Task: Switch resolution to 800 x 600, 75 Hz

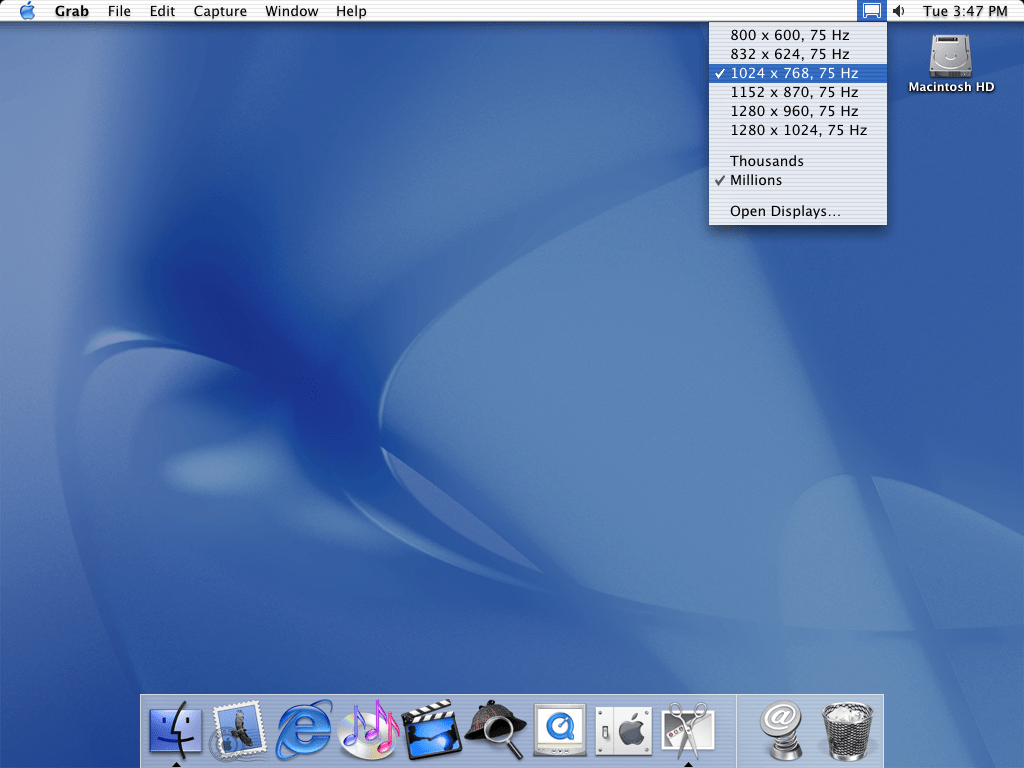Action: tap(789, 35)
